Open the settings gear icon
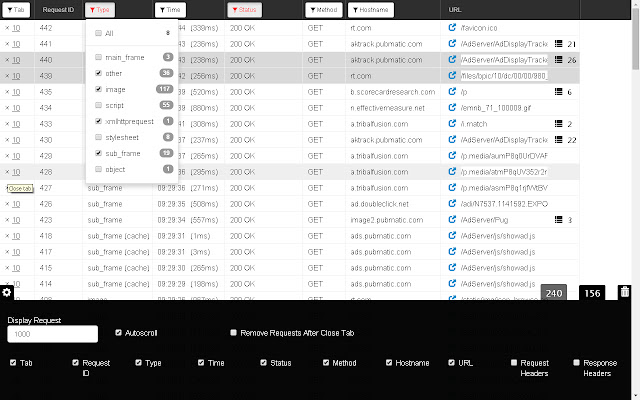 (x=7, y=292)
